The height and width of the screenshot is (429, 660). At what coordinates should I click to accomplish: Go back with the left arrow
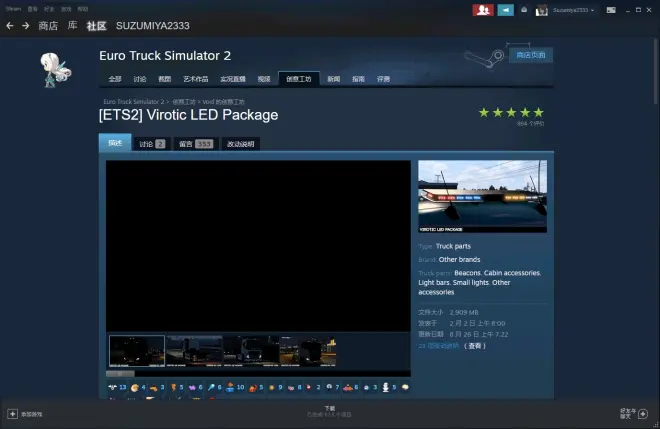tap(10, 25)
